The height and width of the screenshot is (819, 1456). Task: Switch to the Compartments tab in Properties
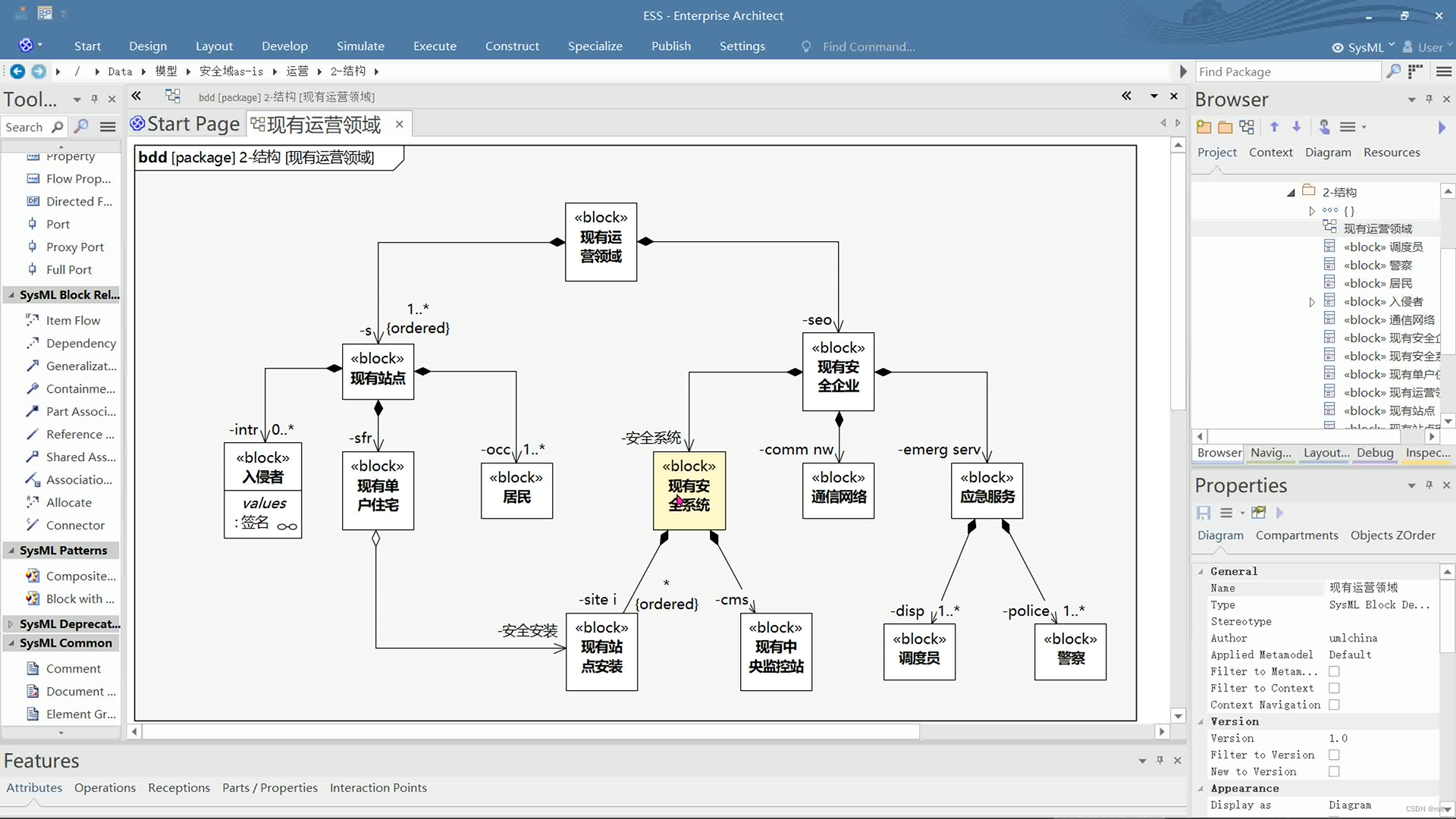pyautogui.click(x=1297, y=535)
